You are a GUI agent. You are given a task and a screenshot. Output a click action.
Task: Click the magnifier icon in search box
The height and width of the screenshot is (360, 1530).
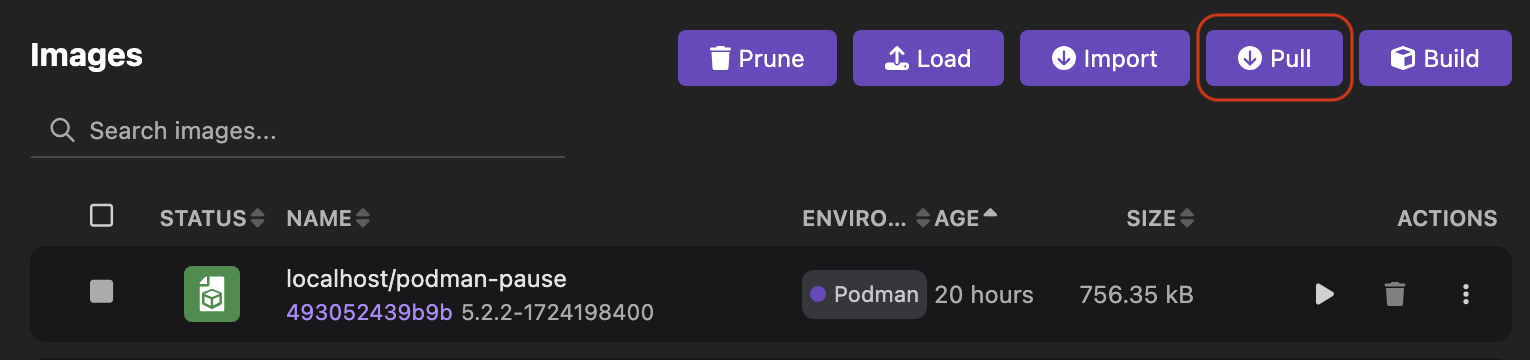(63, 131)
